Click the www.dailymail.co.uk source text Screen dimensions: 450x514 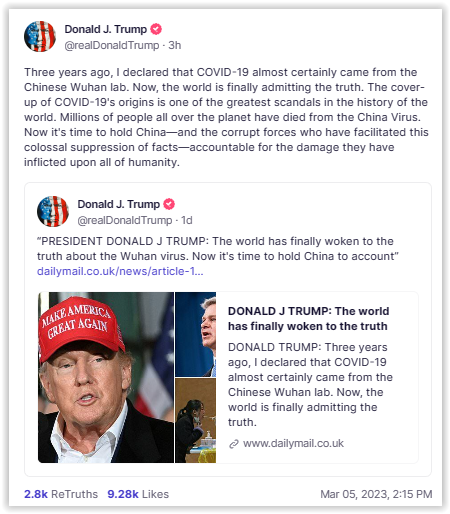tap(293, 444)
